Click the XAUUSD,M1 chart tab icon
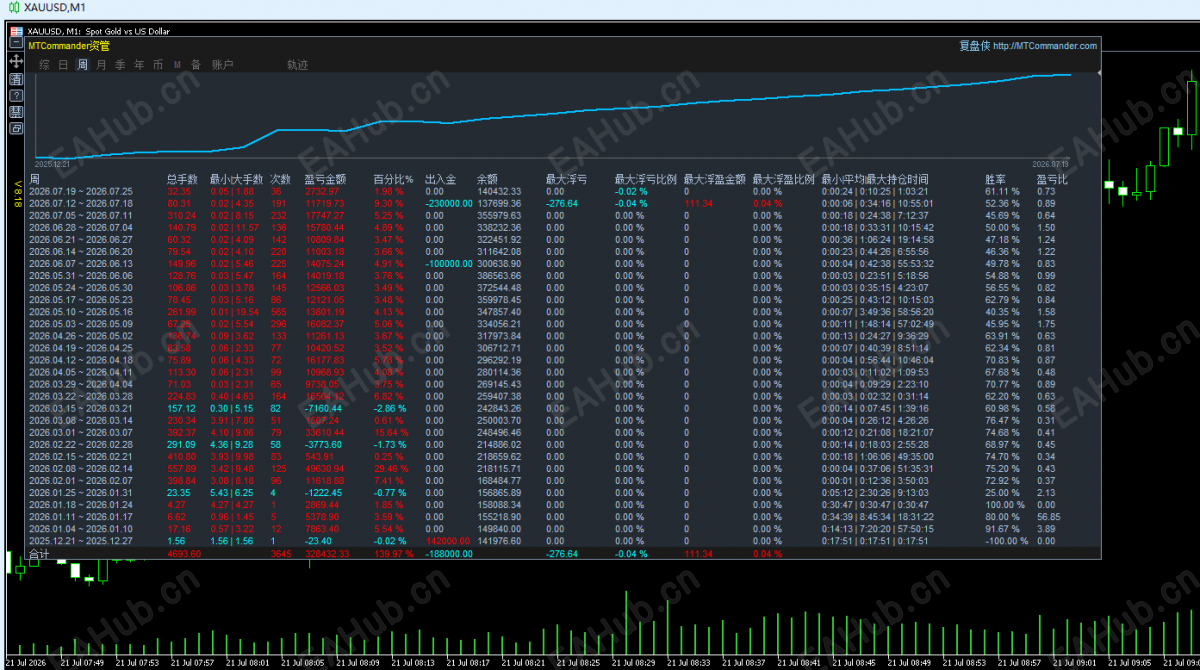The image size is (1200, 670). [x=15, y=8]
